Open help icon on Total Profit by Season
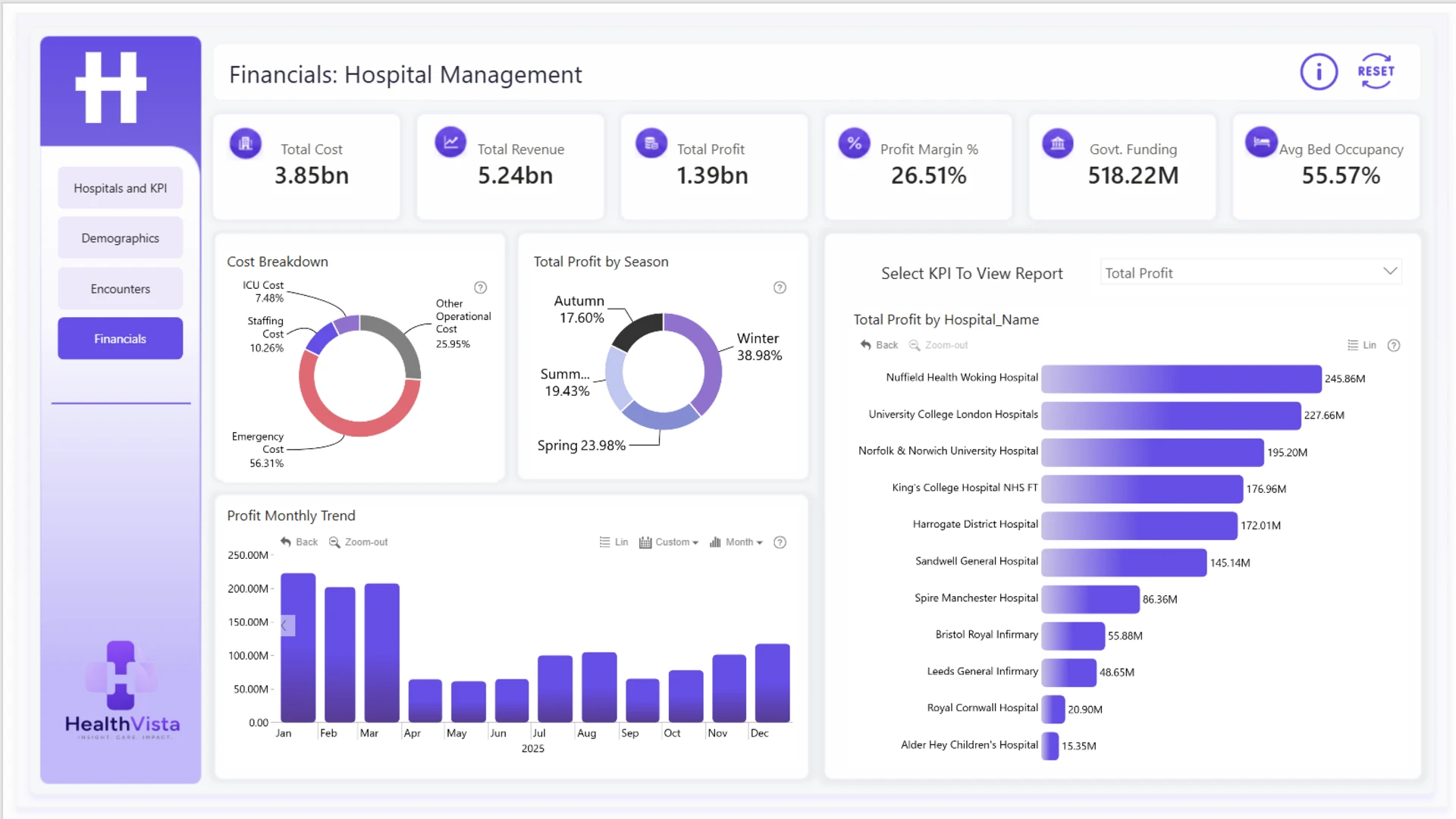 [x=780, y=287]
